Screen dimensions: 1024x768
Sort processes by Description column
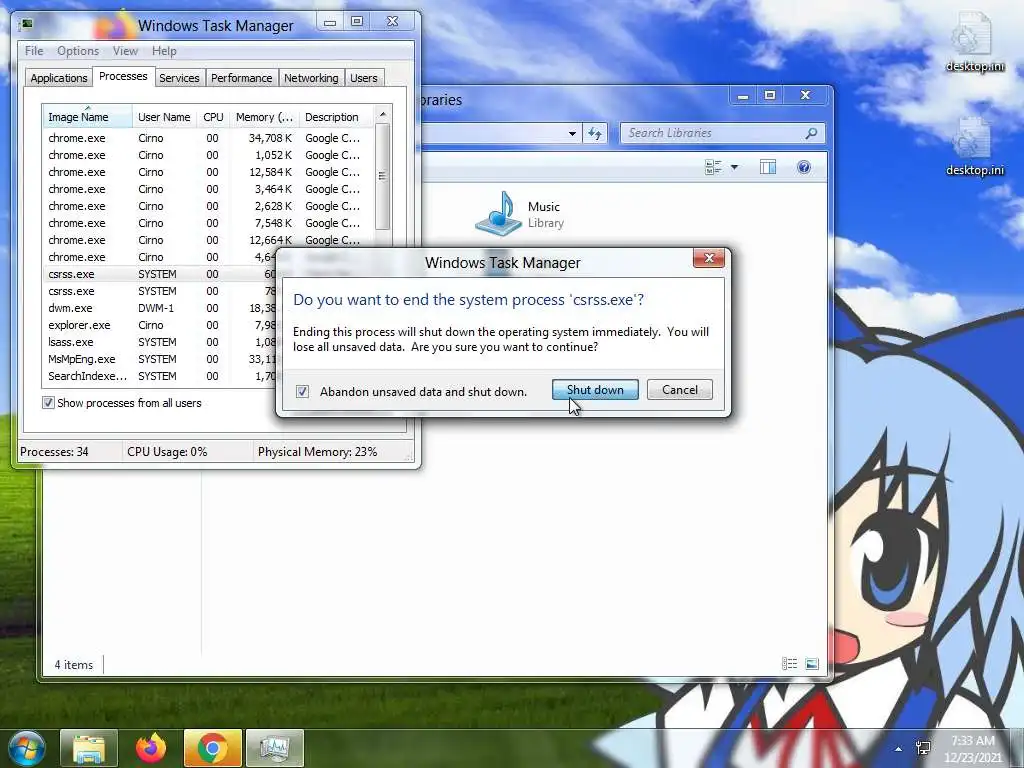pyautogui.click(x=336, y=117)
